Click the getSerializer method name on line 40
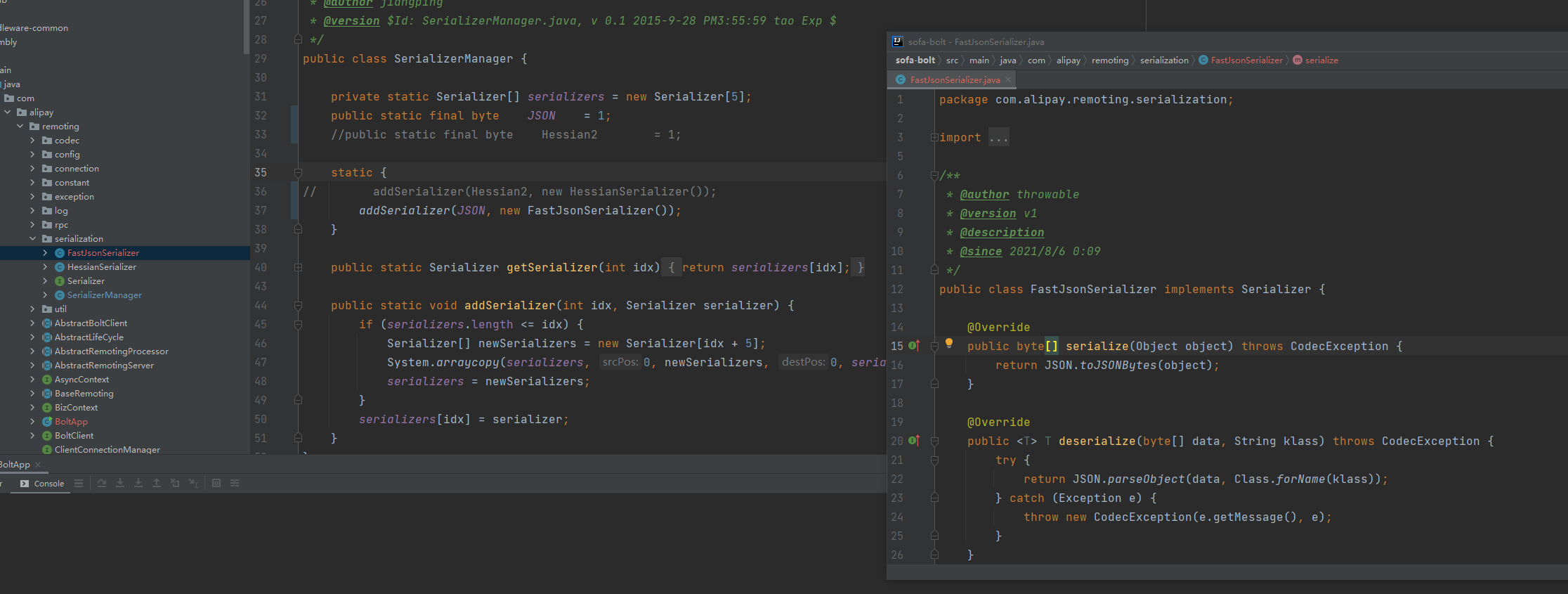The height and width of the screenshot is (594, 1568). tap(552, 268)
